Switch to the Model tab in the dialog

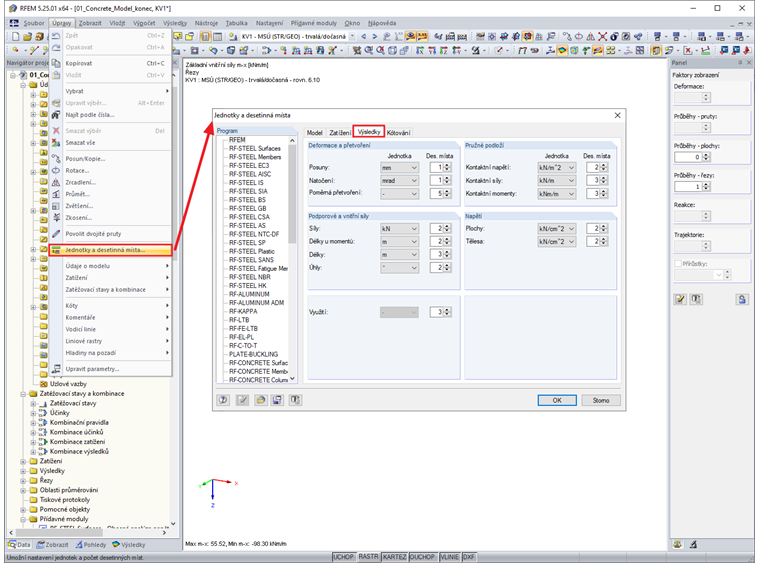click(315, 132)
